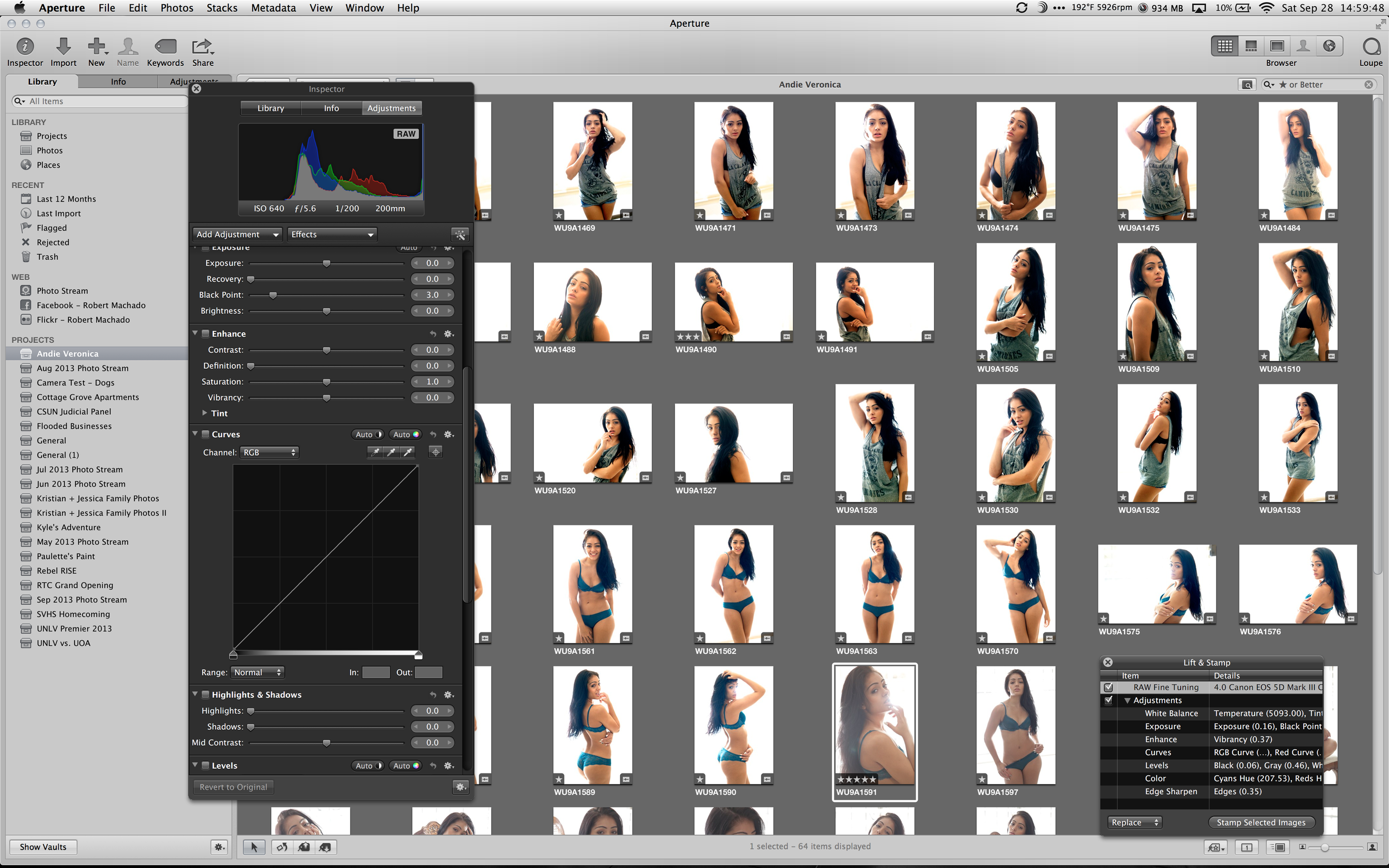Viewport: 1389px width, 868px height.
Task: Enable the Highlights & Shadows checkbox
Action: click(206, 695)
